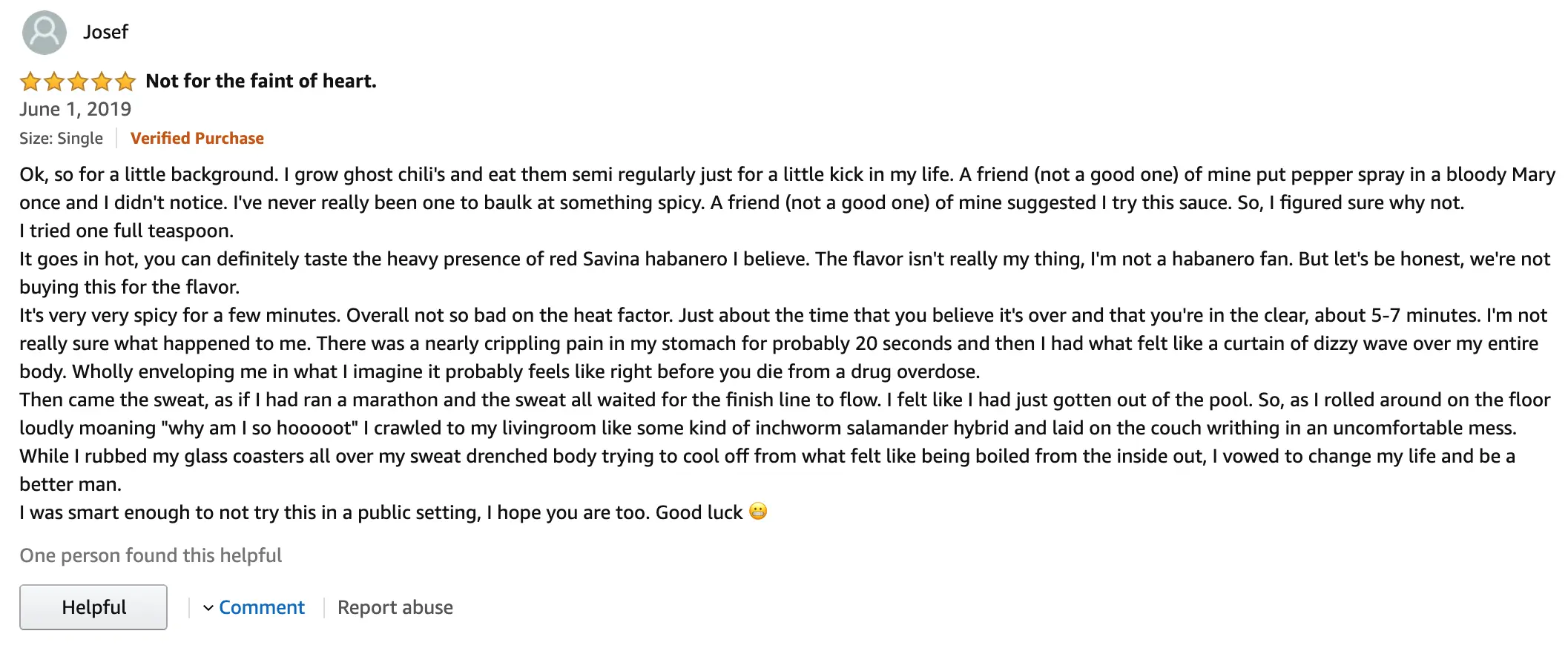The image size is (1568, 648).
Task: Click the second star of the rating
Action: (54, 81)
